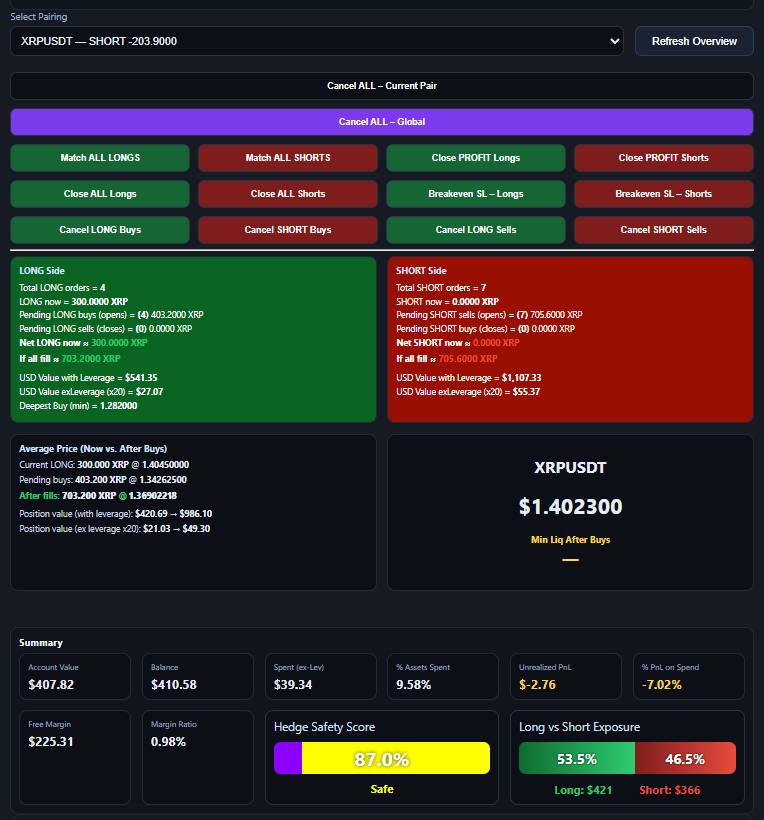
Task: Click the Summary heading
Action: coord(41,643)
